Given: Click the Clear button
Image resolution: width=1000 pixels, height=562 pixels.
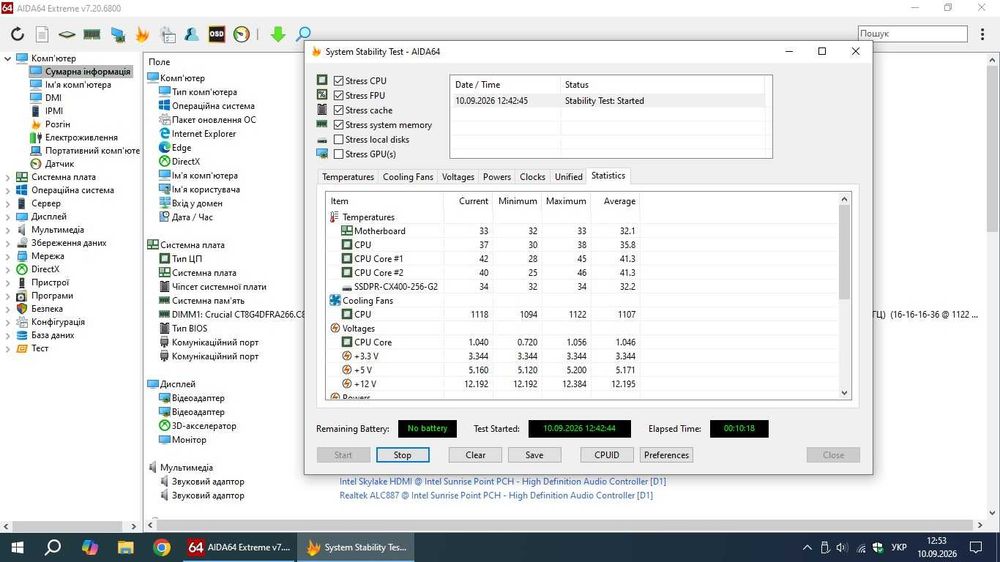Looking at the screenshot, I should pos(475,455).
